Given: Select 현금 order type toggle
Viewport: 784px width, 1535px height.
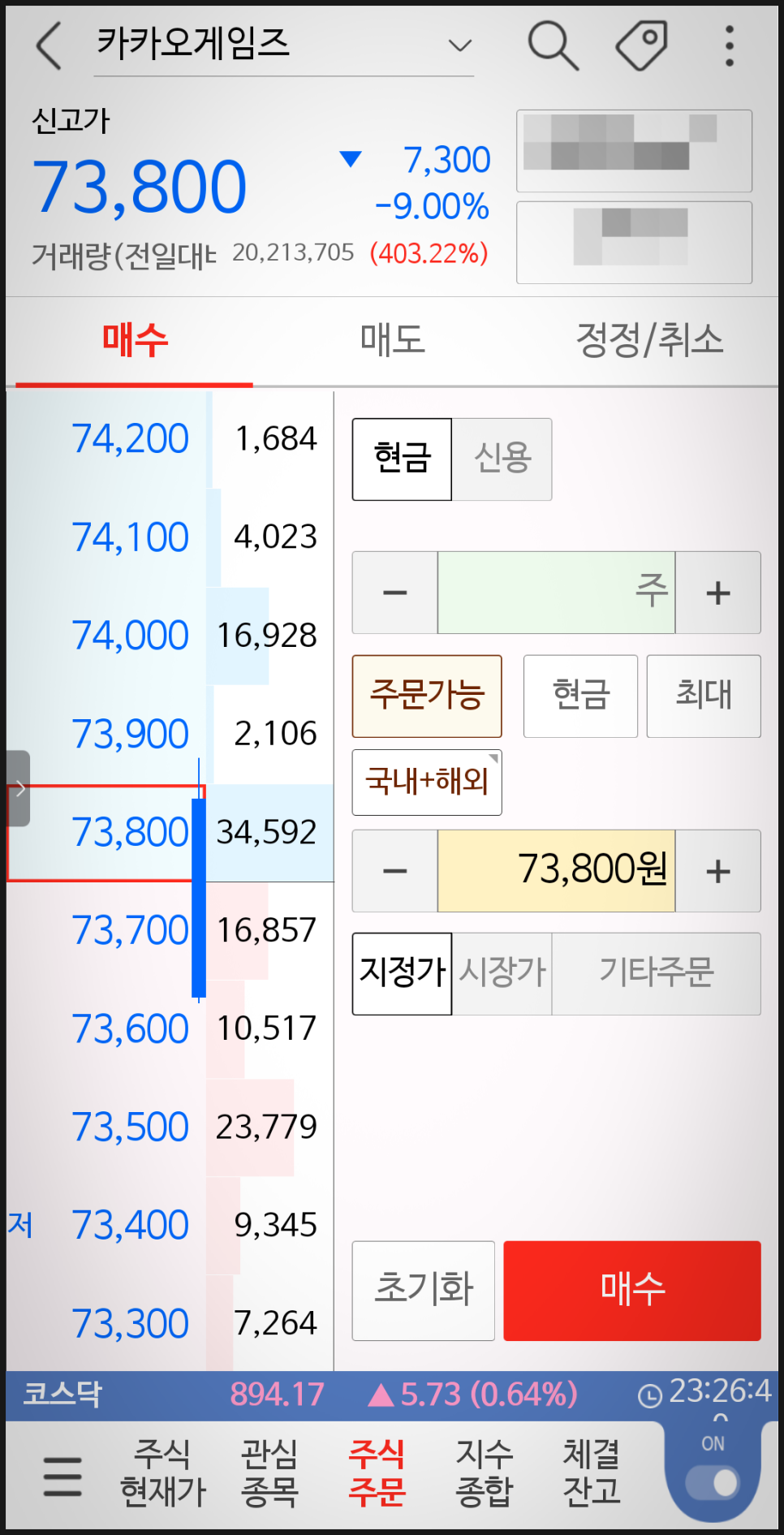Looking at the screenshot, I should tap(402, 459).
